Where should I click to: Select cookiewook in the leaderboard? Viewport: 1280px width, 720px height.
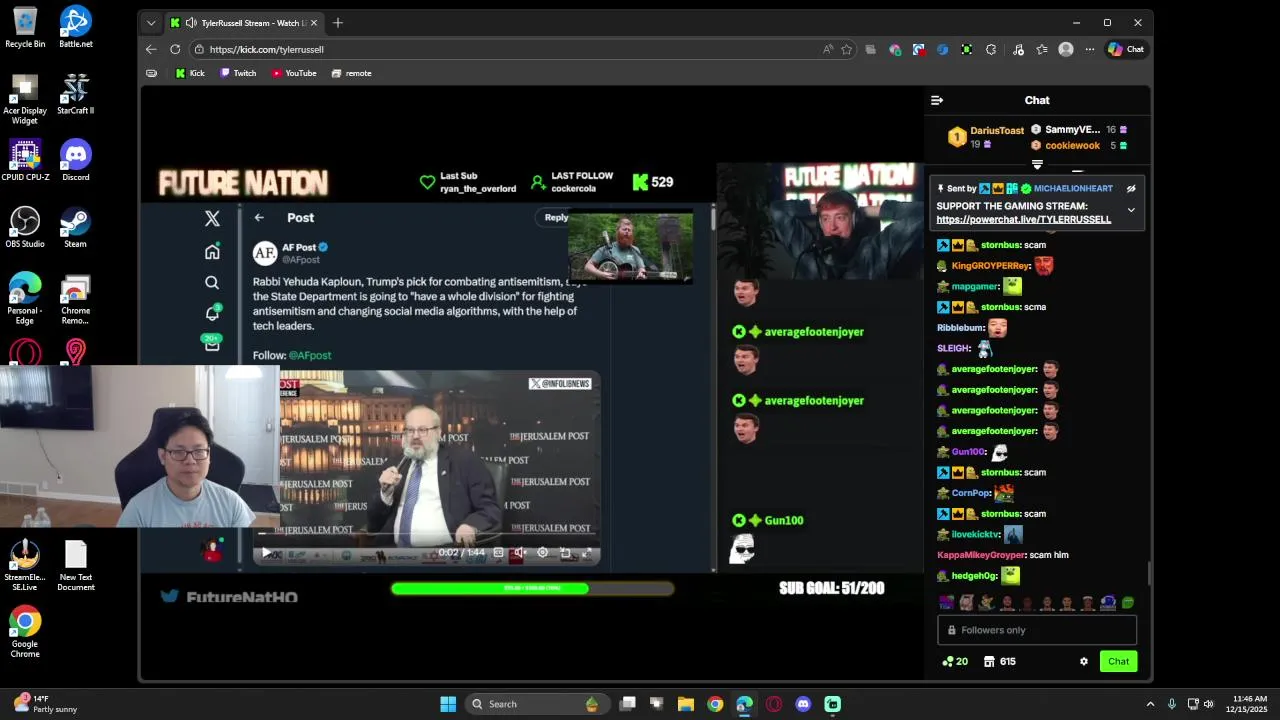click(x=1072, y=145)
